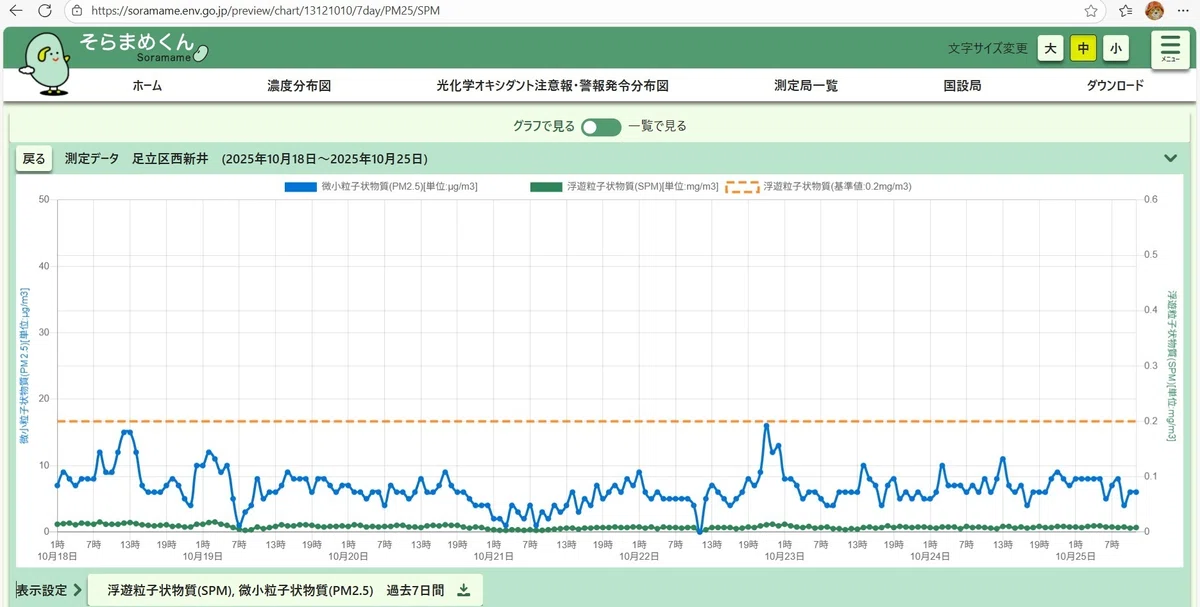Screen dimensions: 1200x607
Task: Open the ダウンロード link
Action: pos(1115,86)
